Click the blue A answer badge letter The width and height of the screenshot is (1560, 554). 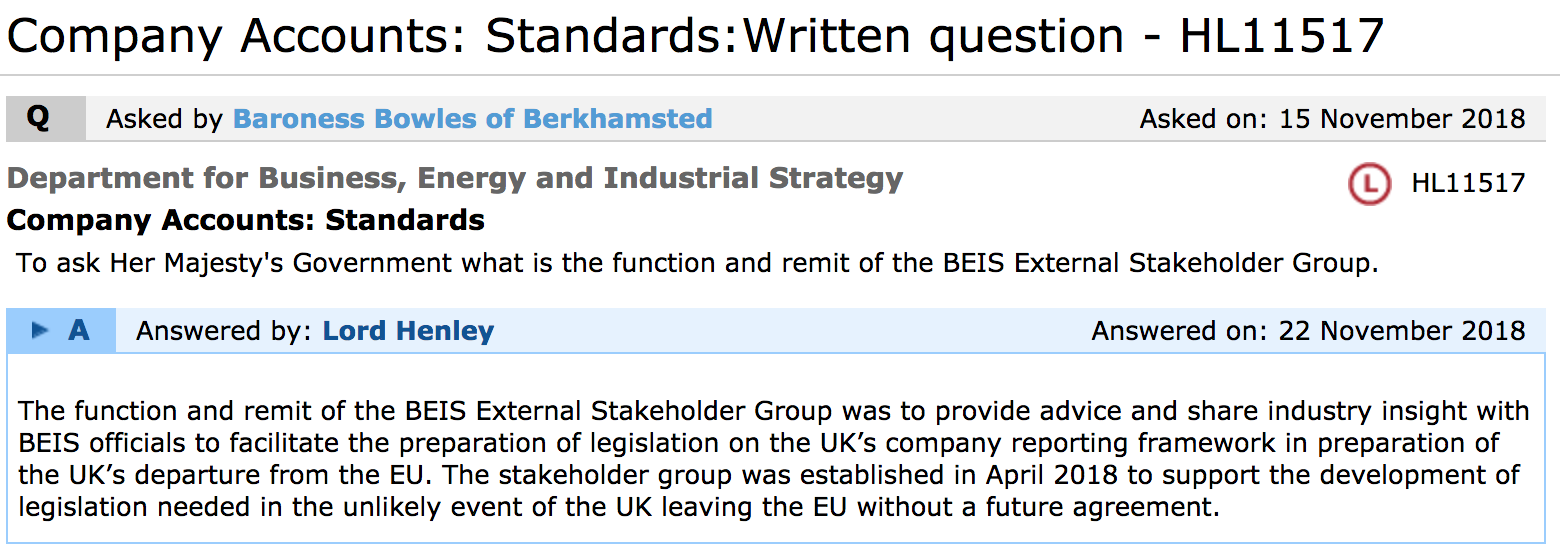click(78, 330)
